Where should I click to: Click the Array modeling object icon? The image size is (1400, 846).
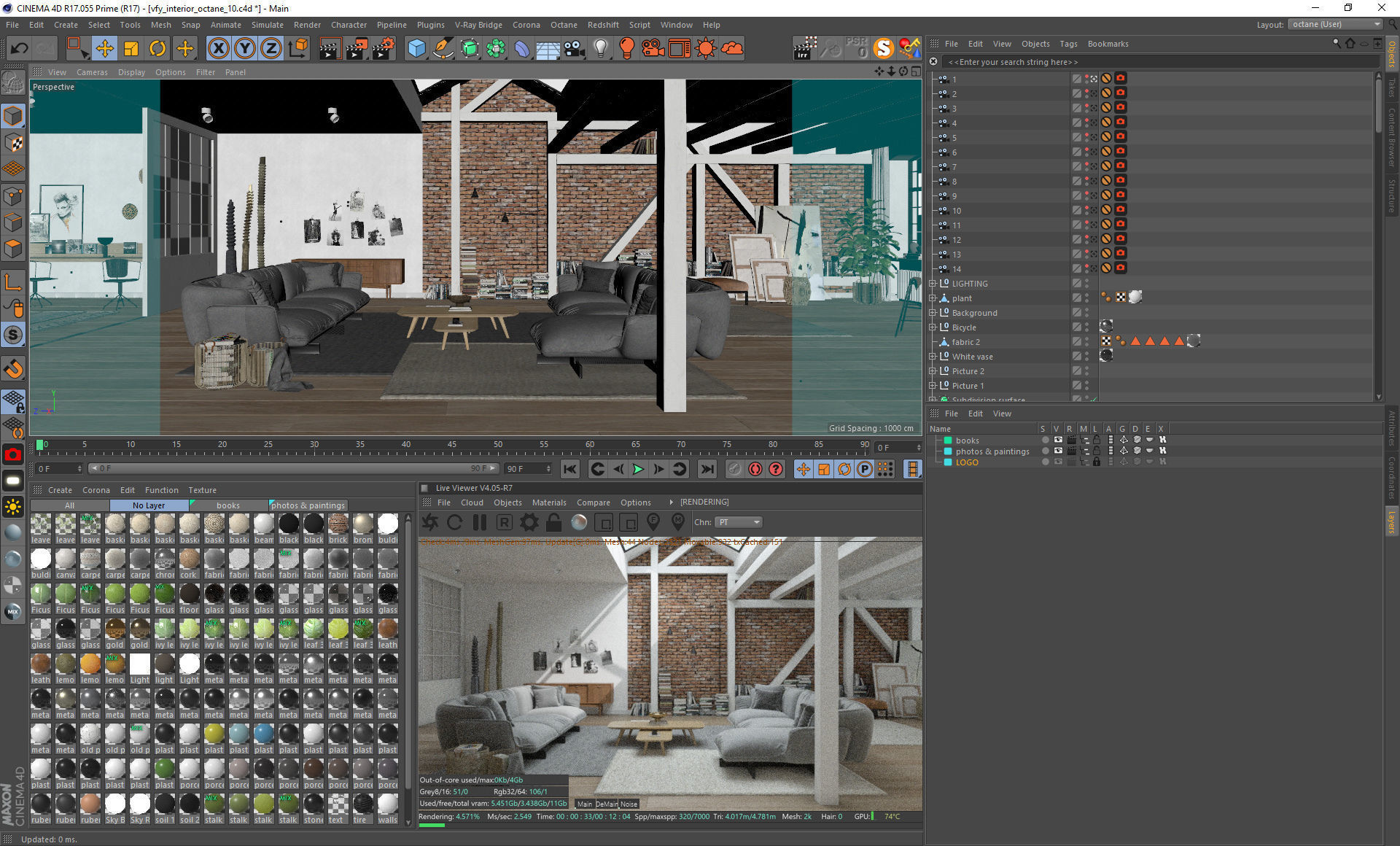tap(496, 49)
